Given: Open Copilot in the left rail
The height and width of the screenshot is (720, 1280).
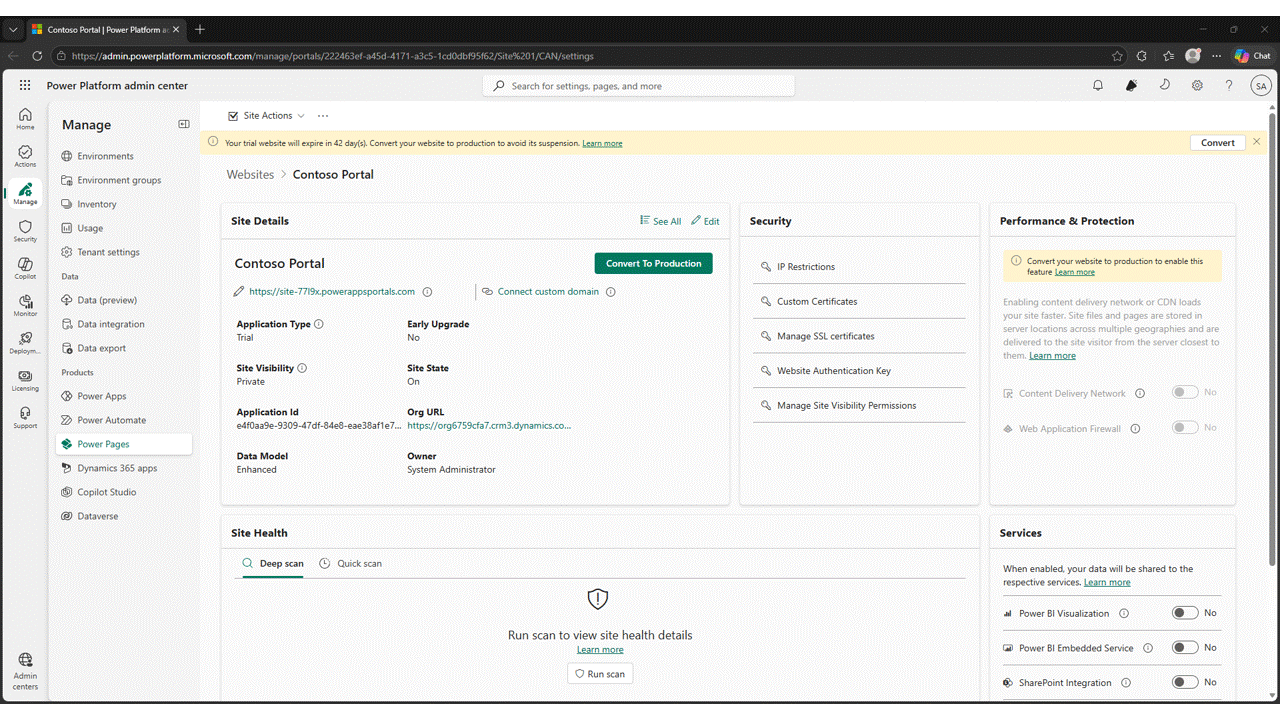Looking at the screenshot, I should point(25,268).
